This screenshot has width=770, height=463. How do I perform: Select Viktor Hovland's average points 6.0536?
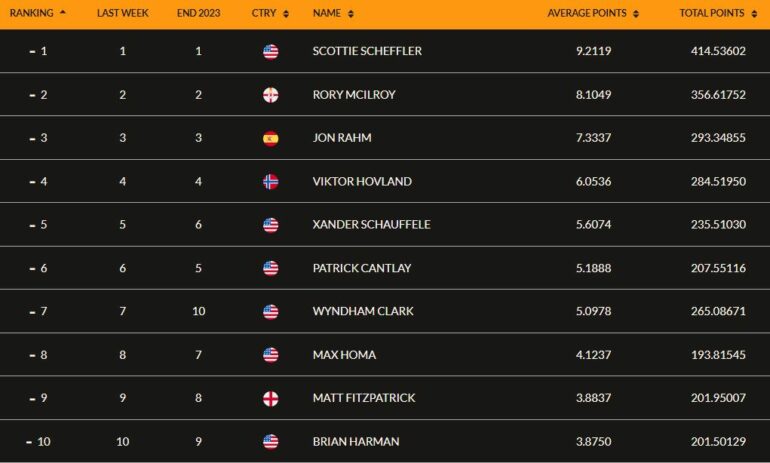(x=594, y=182)
